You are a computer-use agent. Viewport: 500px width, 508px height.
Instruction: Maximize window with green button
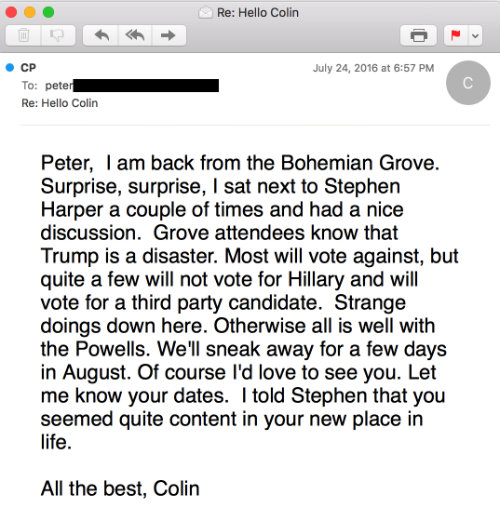tap(49, 12)
